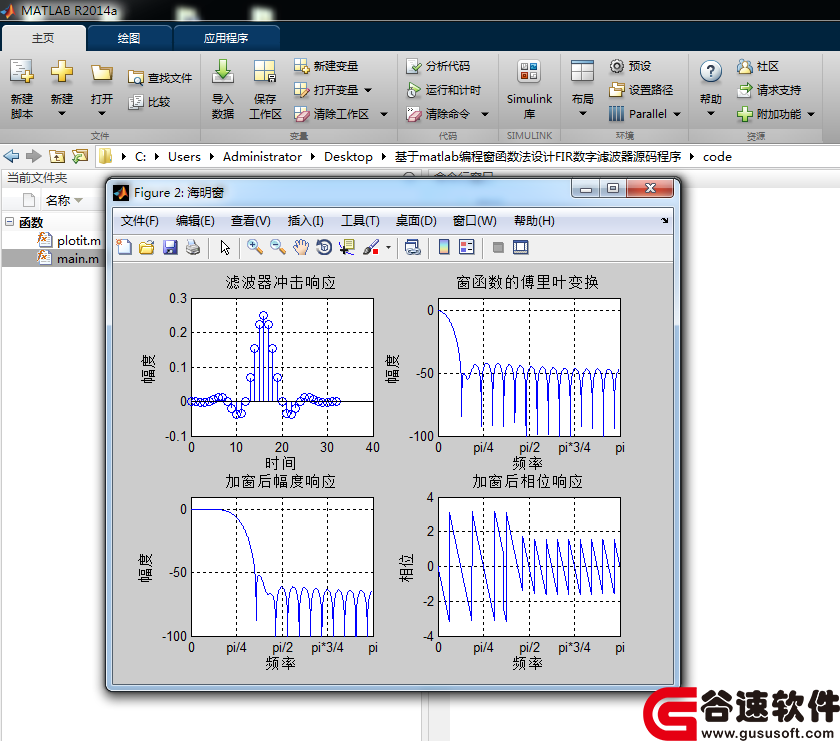Click the Import Data (导入数据) icon
The image size is (840, 741).
click(223, 72)
